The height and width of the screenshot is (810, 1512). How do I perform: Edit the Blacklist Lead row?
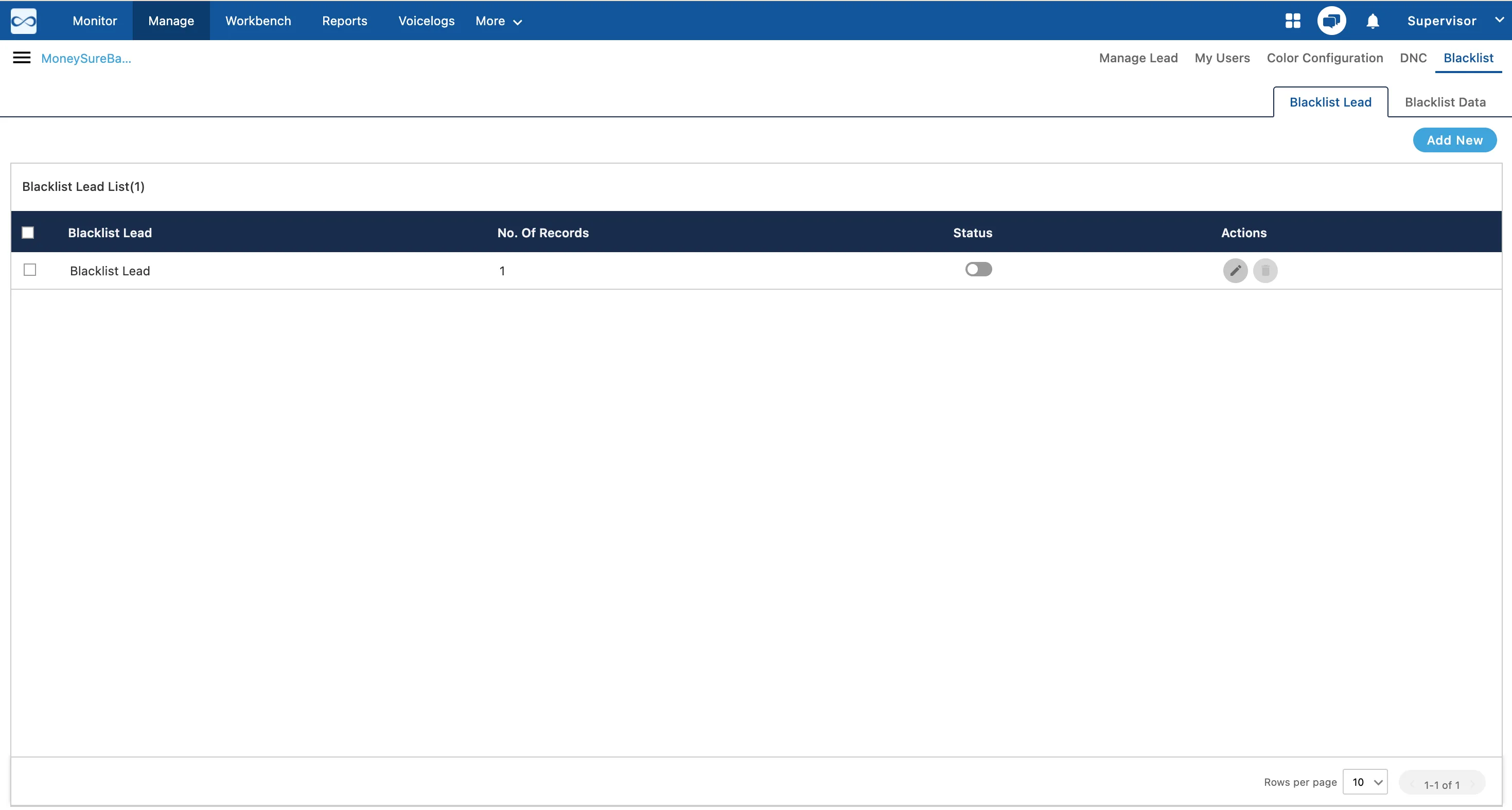pos(1235,271)
